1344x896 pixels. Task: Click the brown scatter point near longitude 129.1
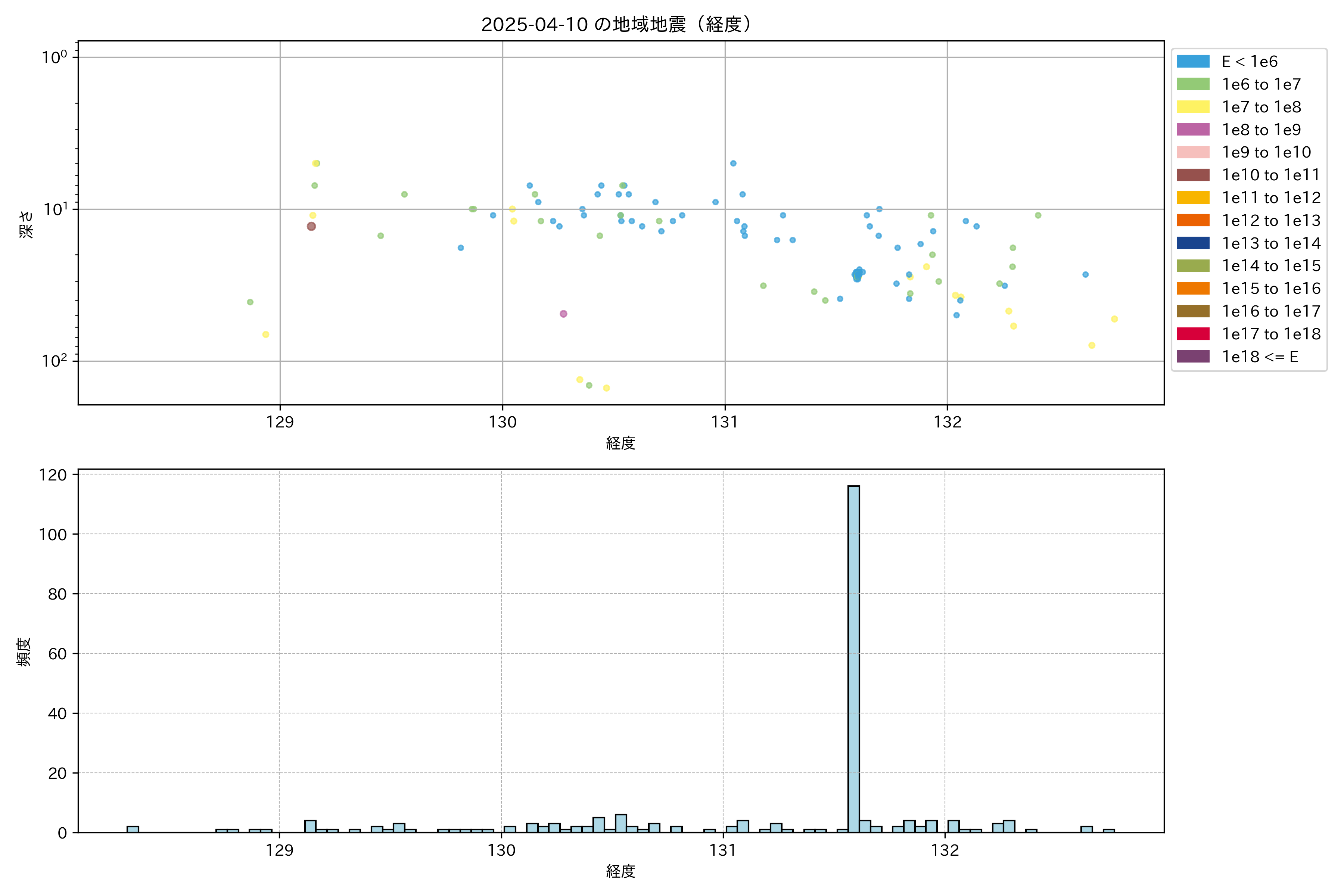311,226
